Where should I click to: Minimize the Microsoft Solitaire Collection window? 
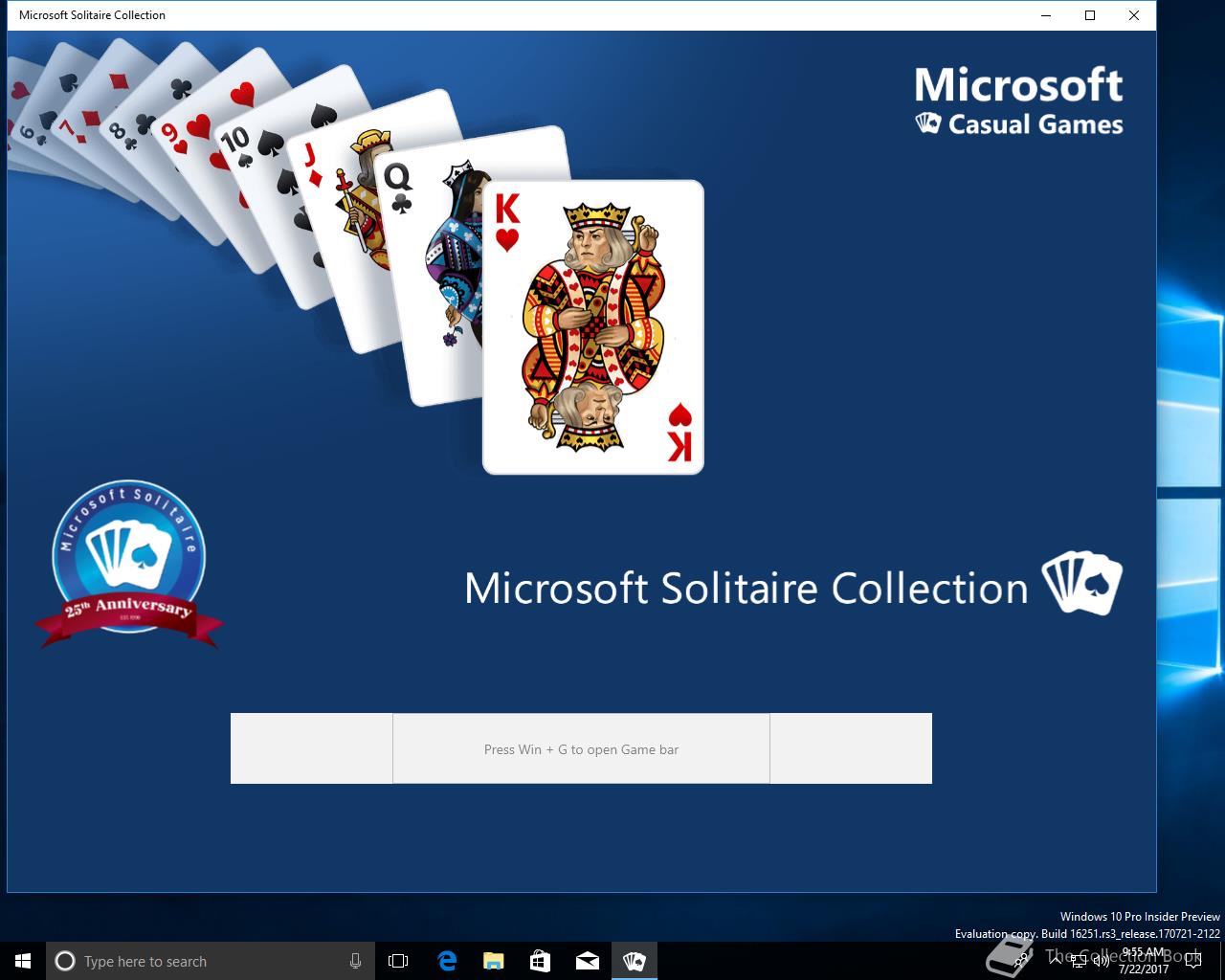[1046, 15]
